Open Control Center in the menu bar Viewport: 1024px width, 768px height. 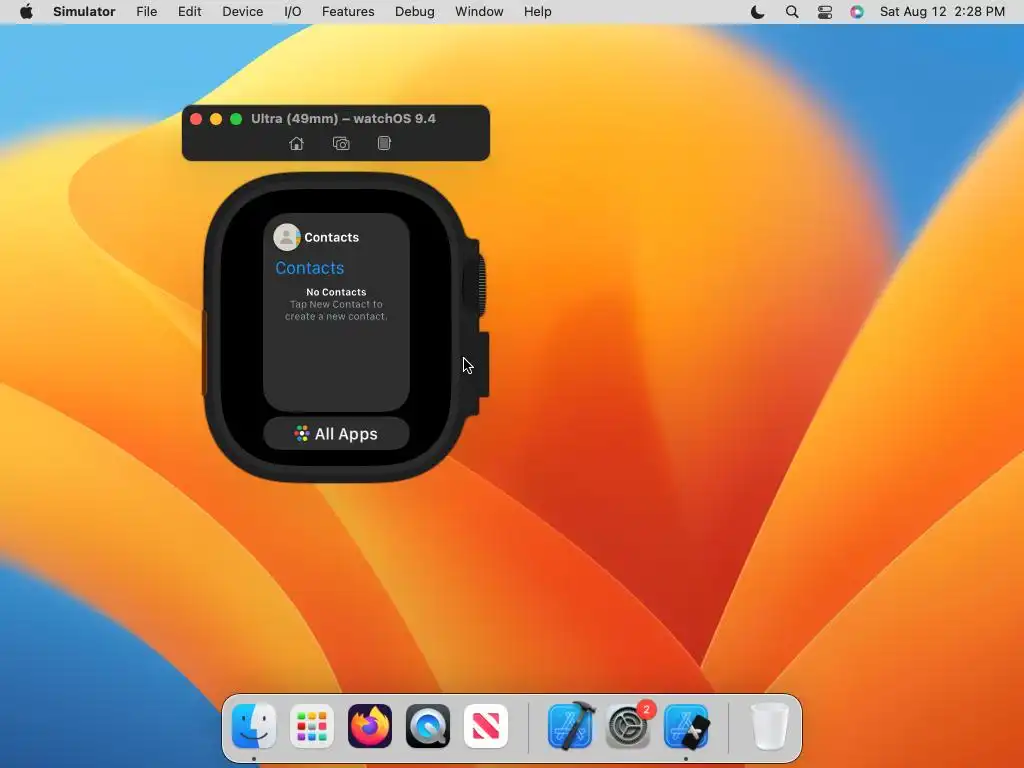pos(825,12)
